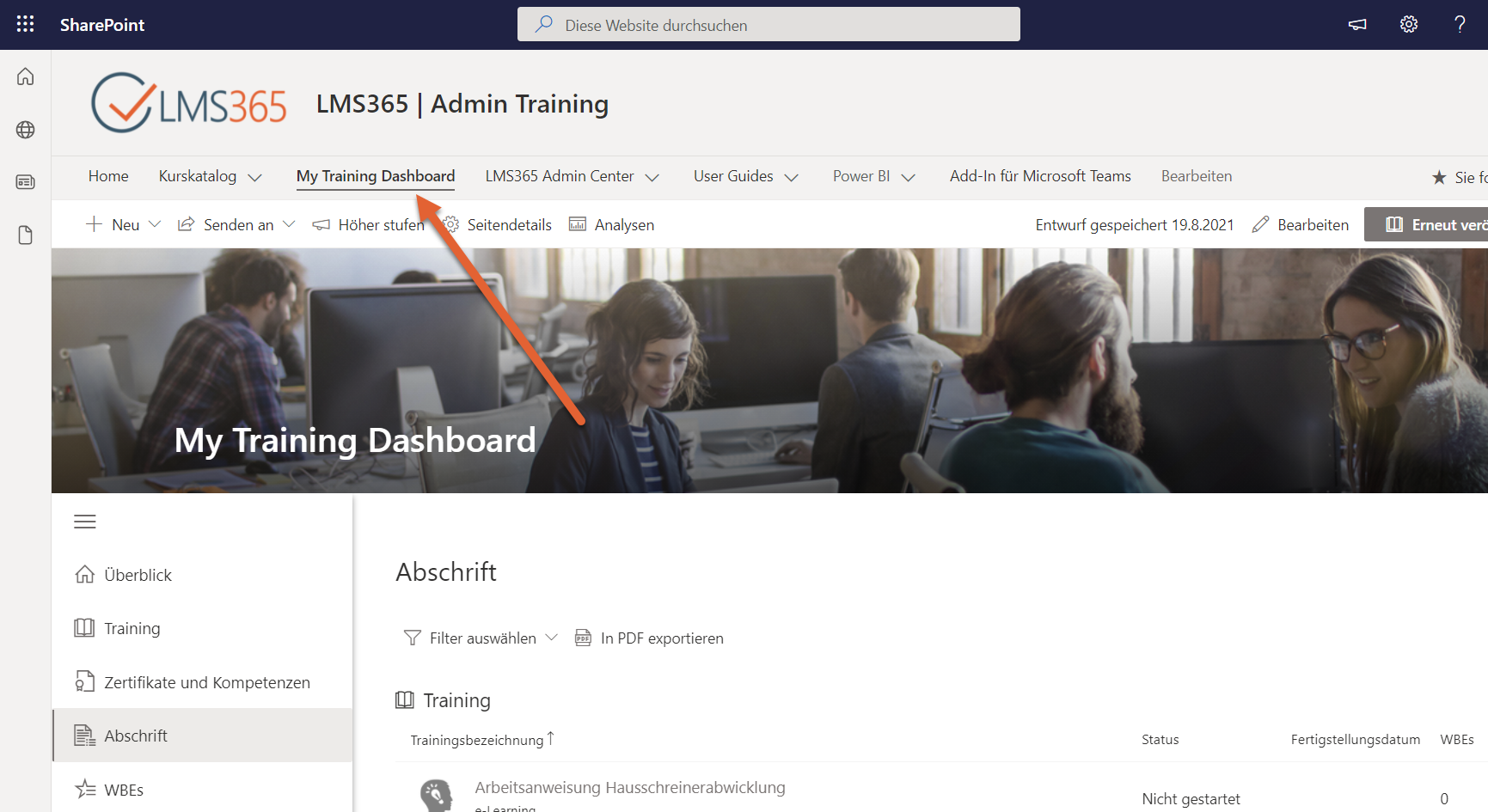1488x812 pixels.
Task: Open the Neu dropdown menu
Action: [125, 224]
